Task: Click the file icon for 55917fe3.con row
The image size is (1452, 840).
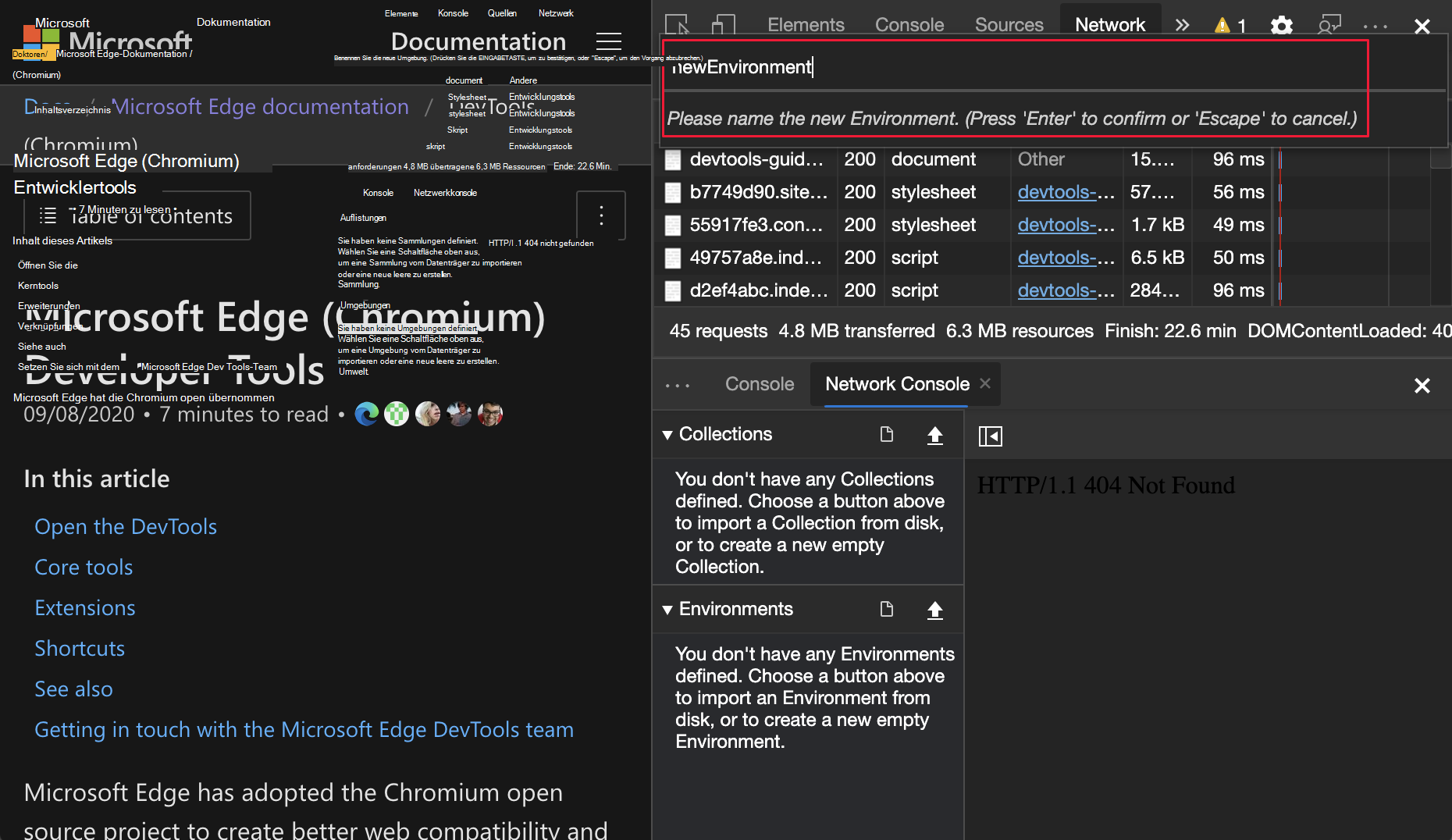Action: (673, 226)
